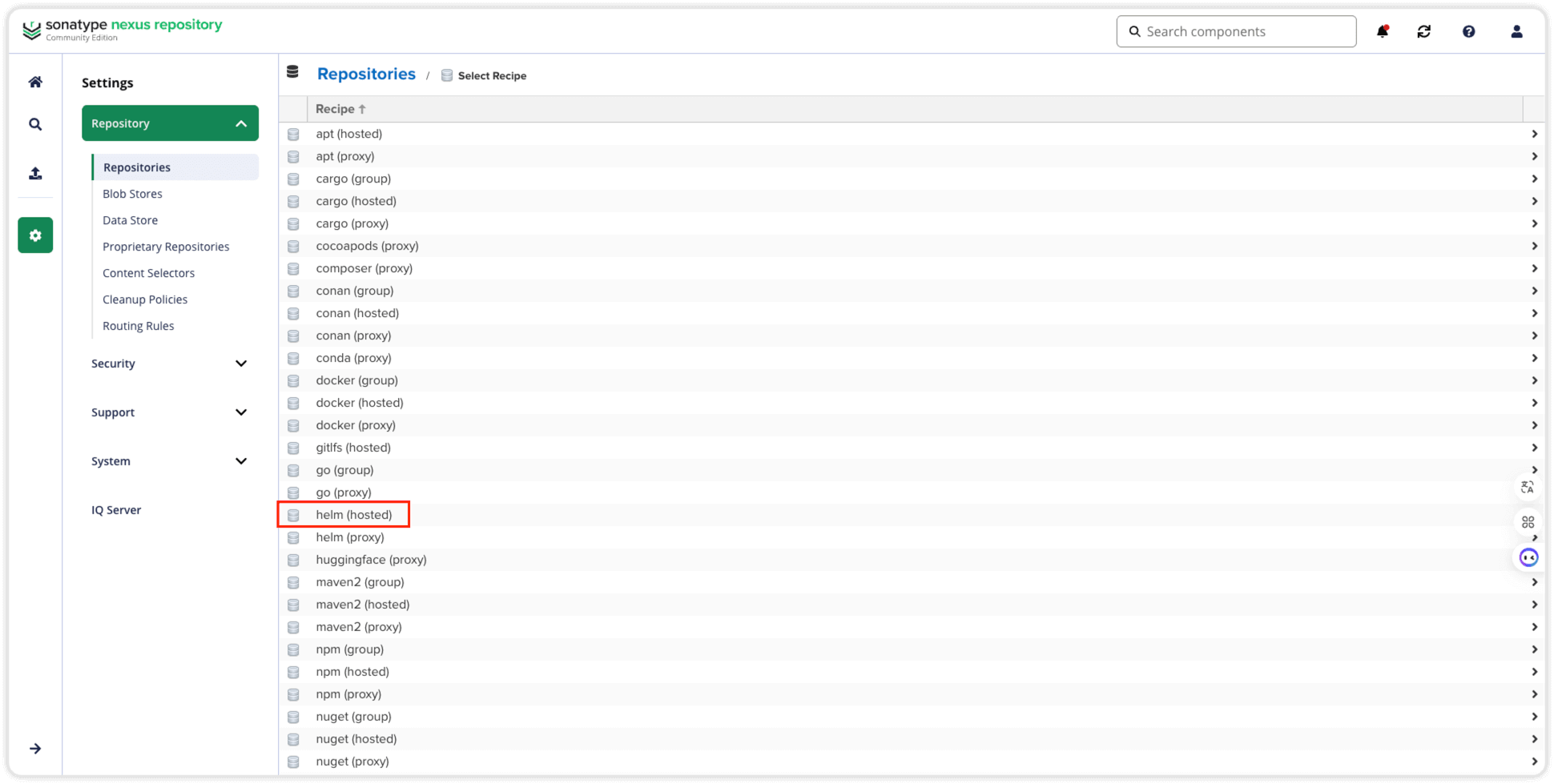
Task: Click chevron arrow on apt (proxy) row
Action: pyautogui.click(x=1534, y=156)
